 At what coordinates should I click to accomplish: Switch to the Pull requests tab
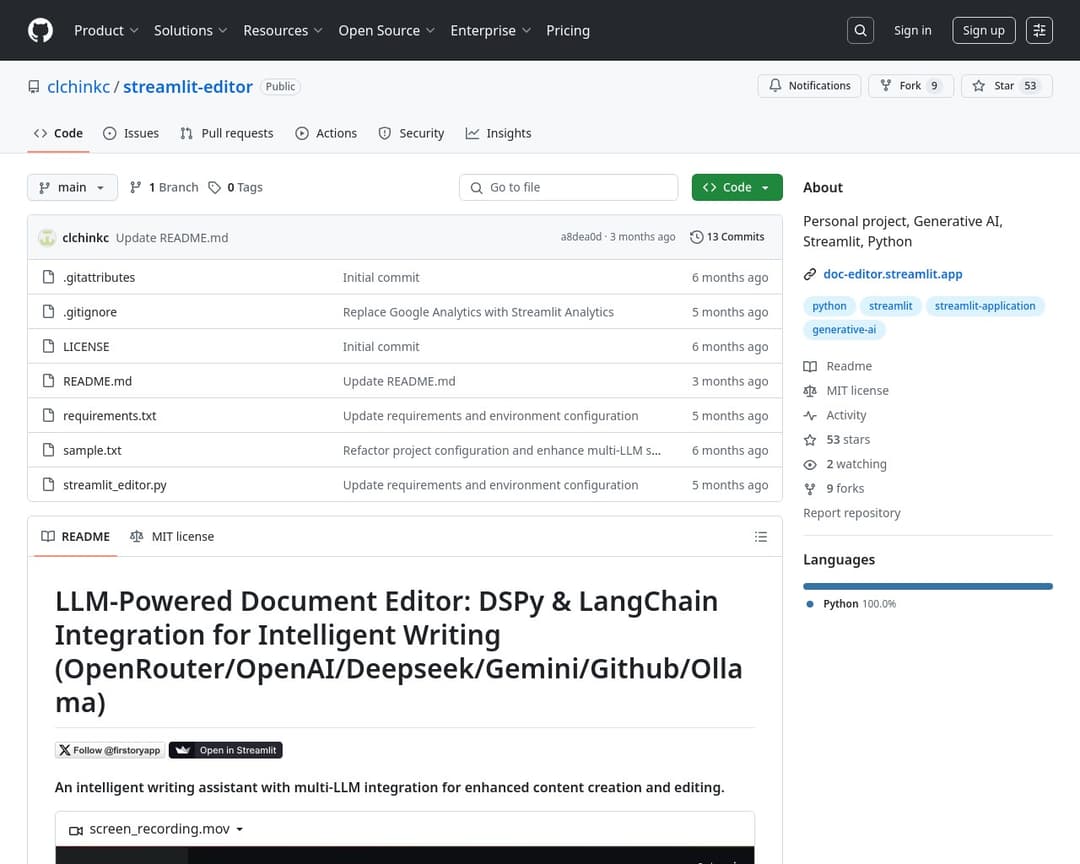pyautogui.click(x=227, y=133)
